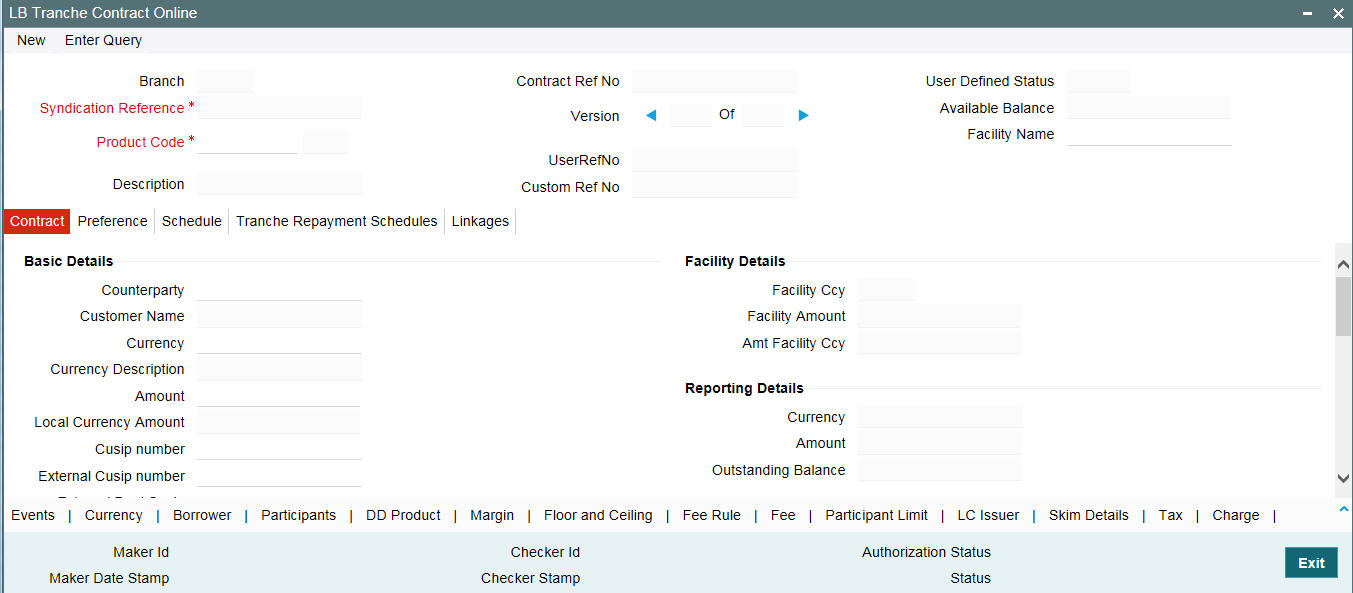The height and width of the screenshot is (593, 1353).
Task: Click the scroll up arrow of form
Action: (1343, 264)
